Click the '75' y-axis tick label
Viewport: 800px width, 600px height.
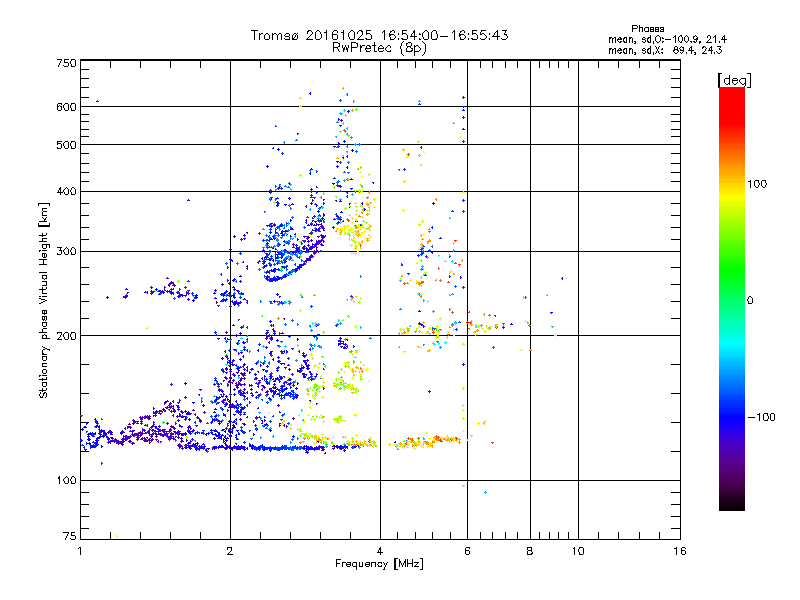69,536
